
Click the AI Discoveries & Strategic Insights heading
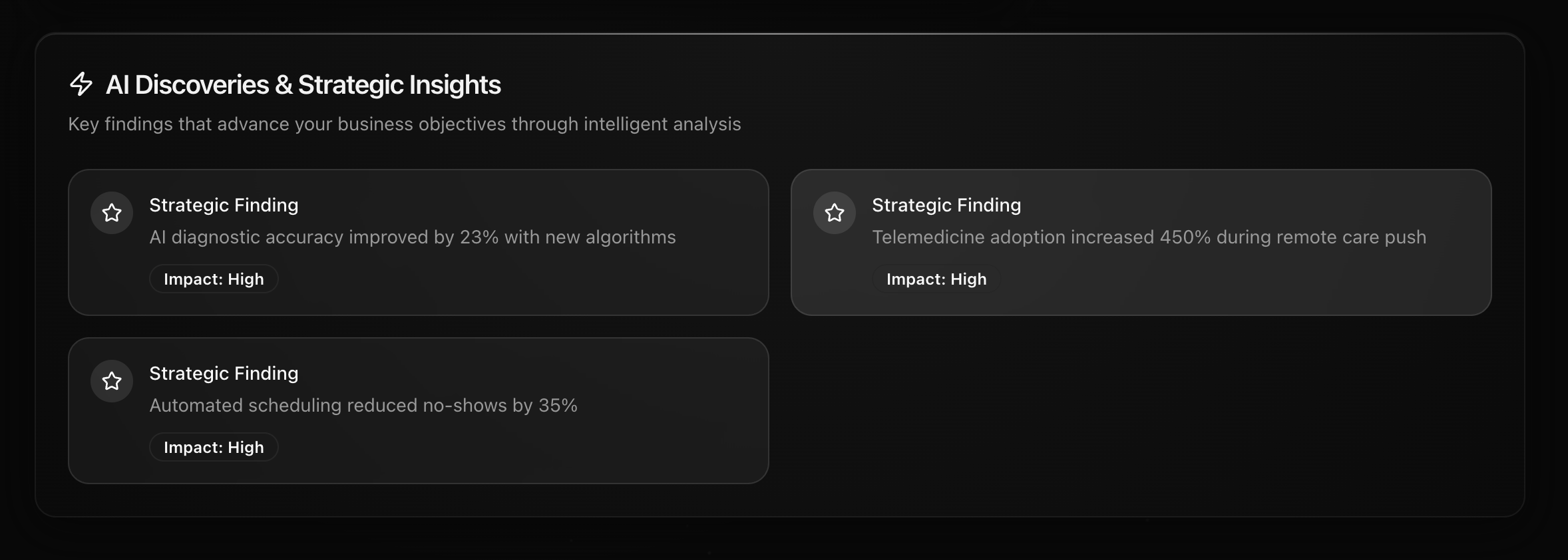tap(303, 85)
